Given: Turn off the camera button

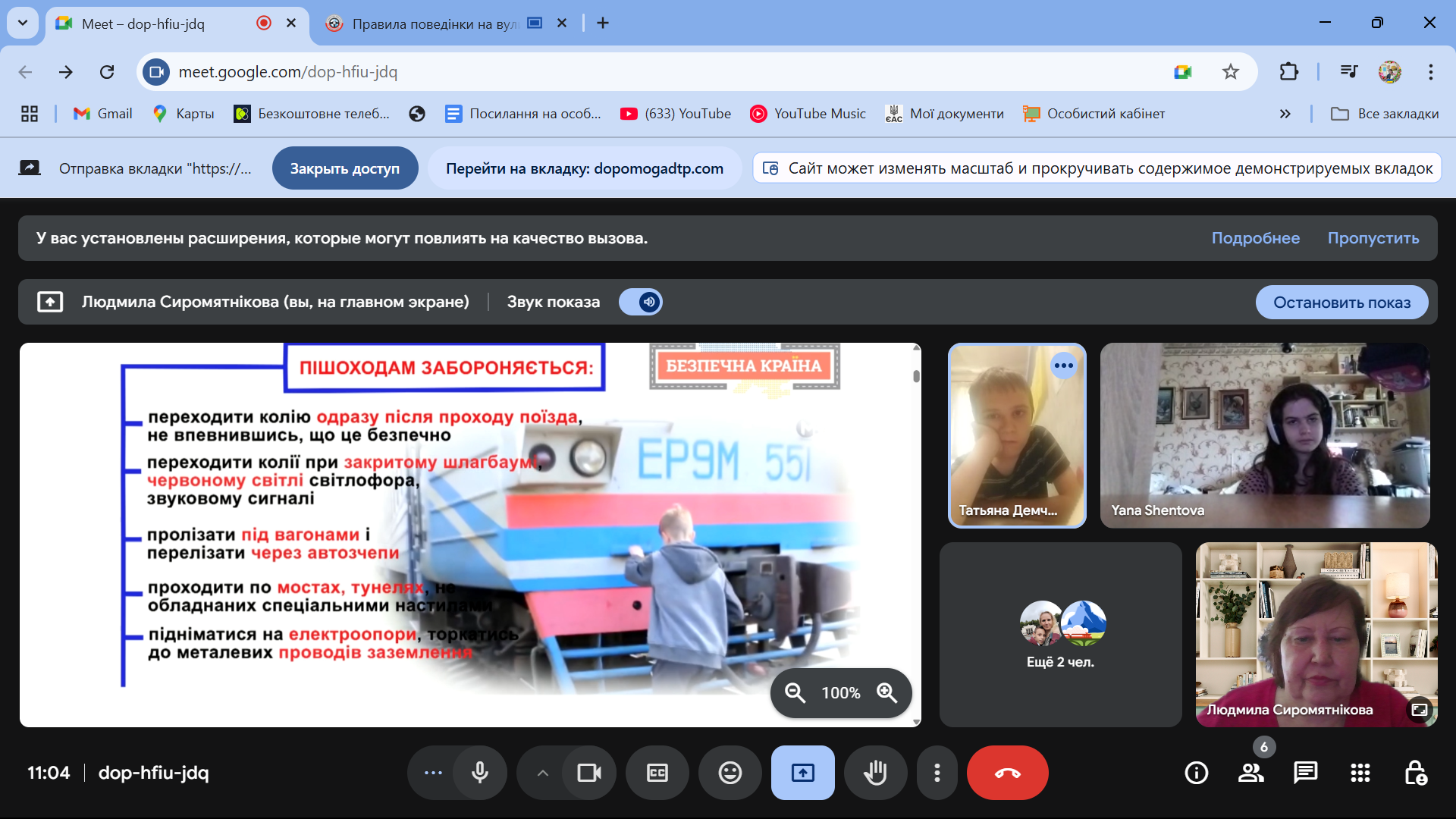Looking at the screenshot, I should pyautogui.click(x=588, y=773).
